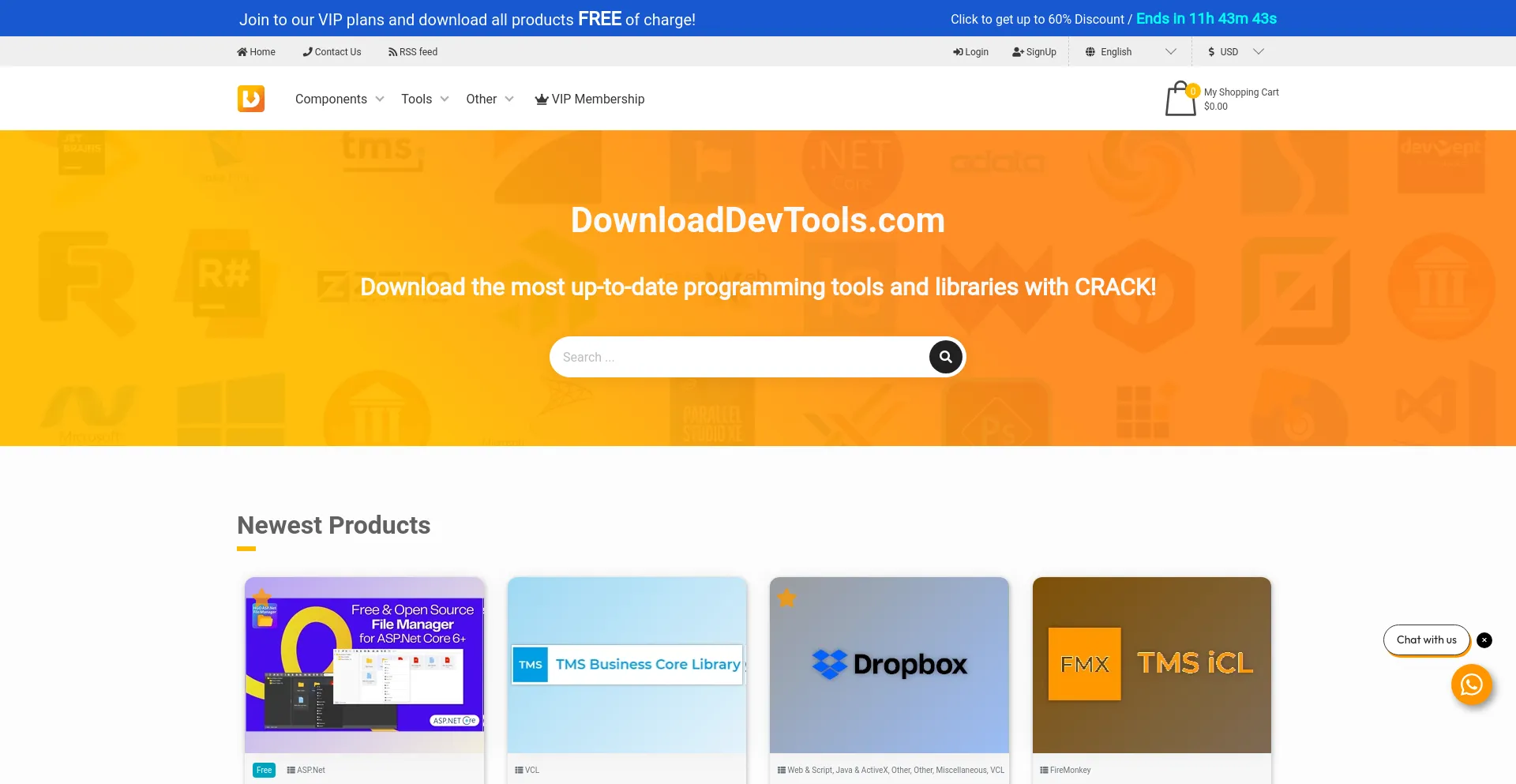
Task: Click the star badge on File Manager card
Action: 262,597
